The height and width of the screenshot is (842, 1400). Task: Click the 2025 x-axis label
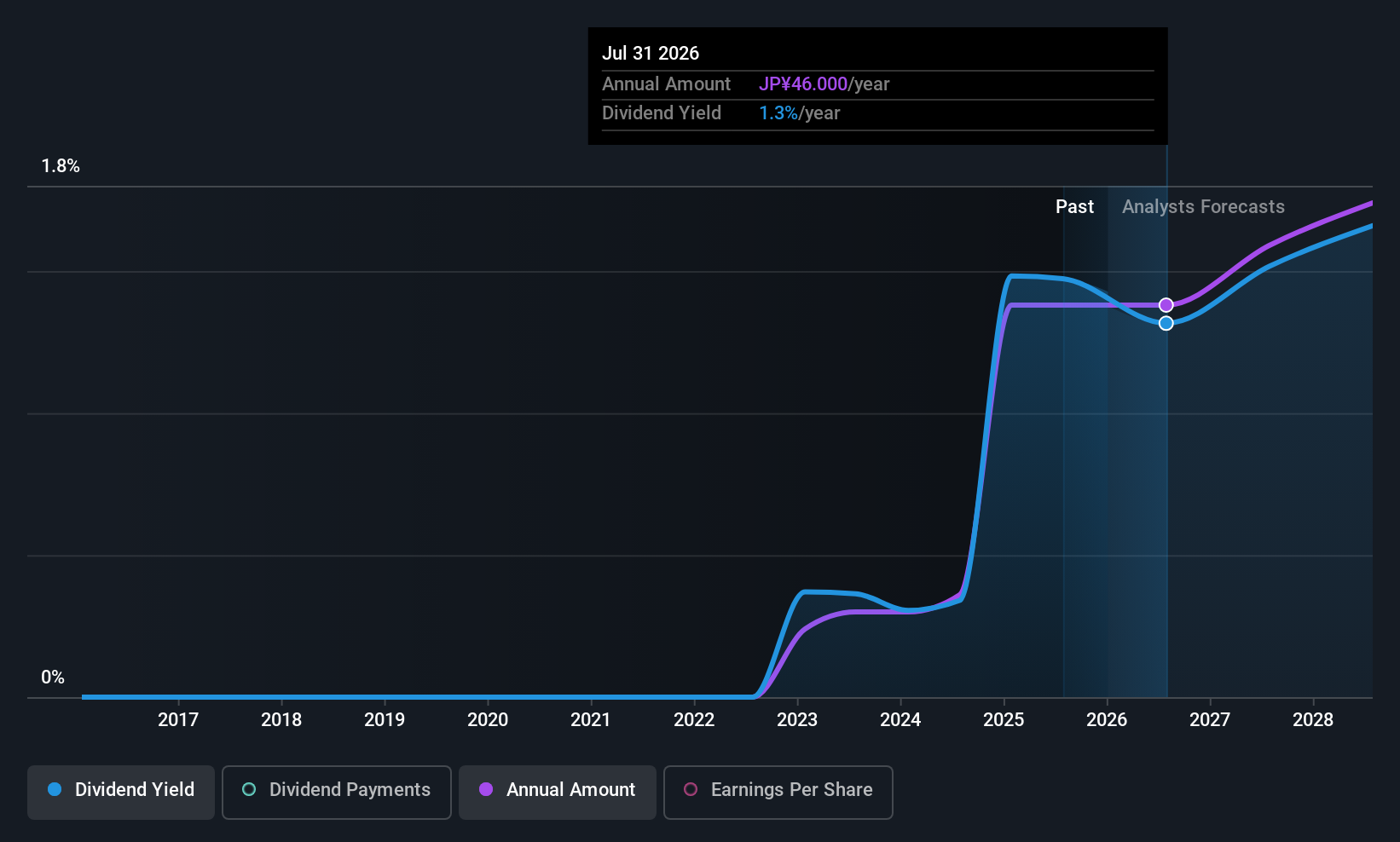click(1004, 720)
